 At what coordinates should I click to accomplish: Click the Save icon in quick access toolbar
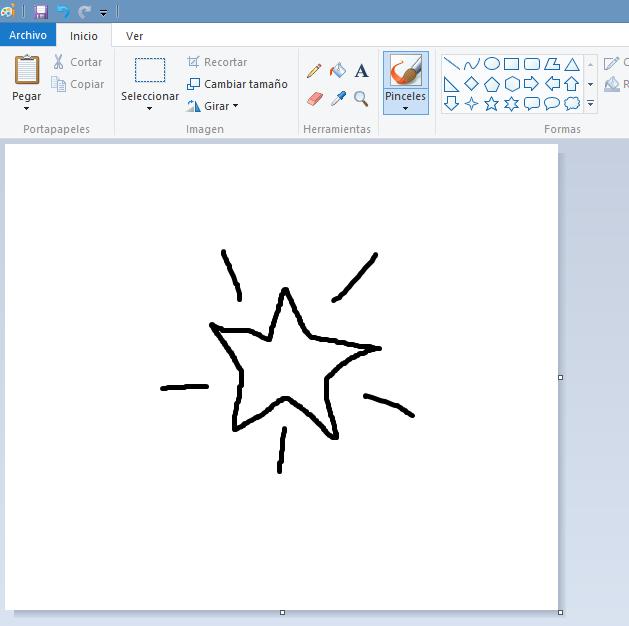tap(41, 12)
